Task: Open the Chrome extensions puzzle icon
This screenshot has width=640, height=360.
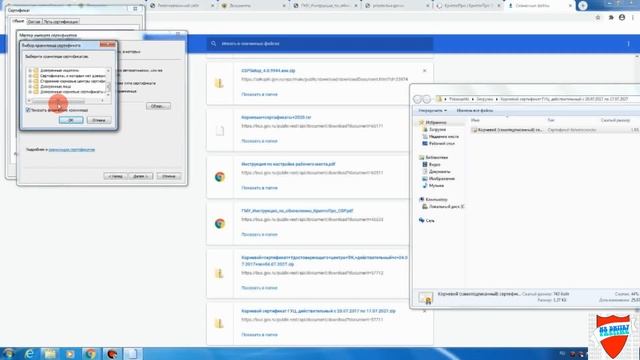Action: pyautogui.click(x=611, y=18)
